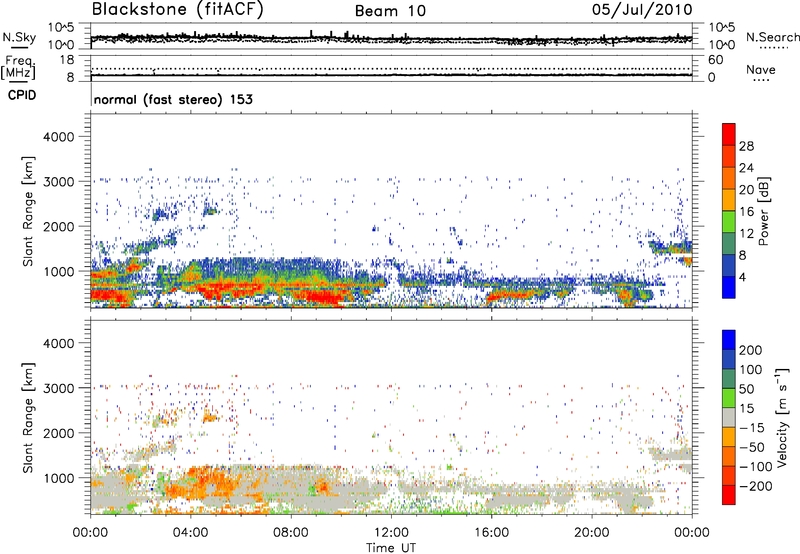Click the 'N.Sky' legend label

click(19, 37)
